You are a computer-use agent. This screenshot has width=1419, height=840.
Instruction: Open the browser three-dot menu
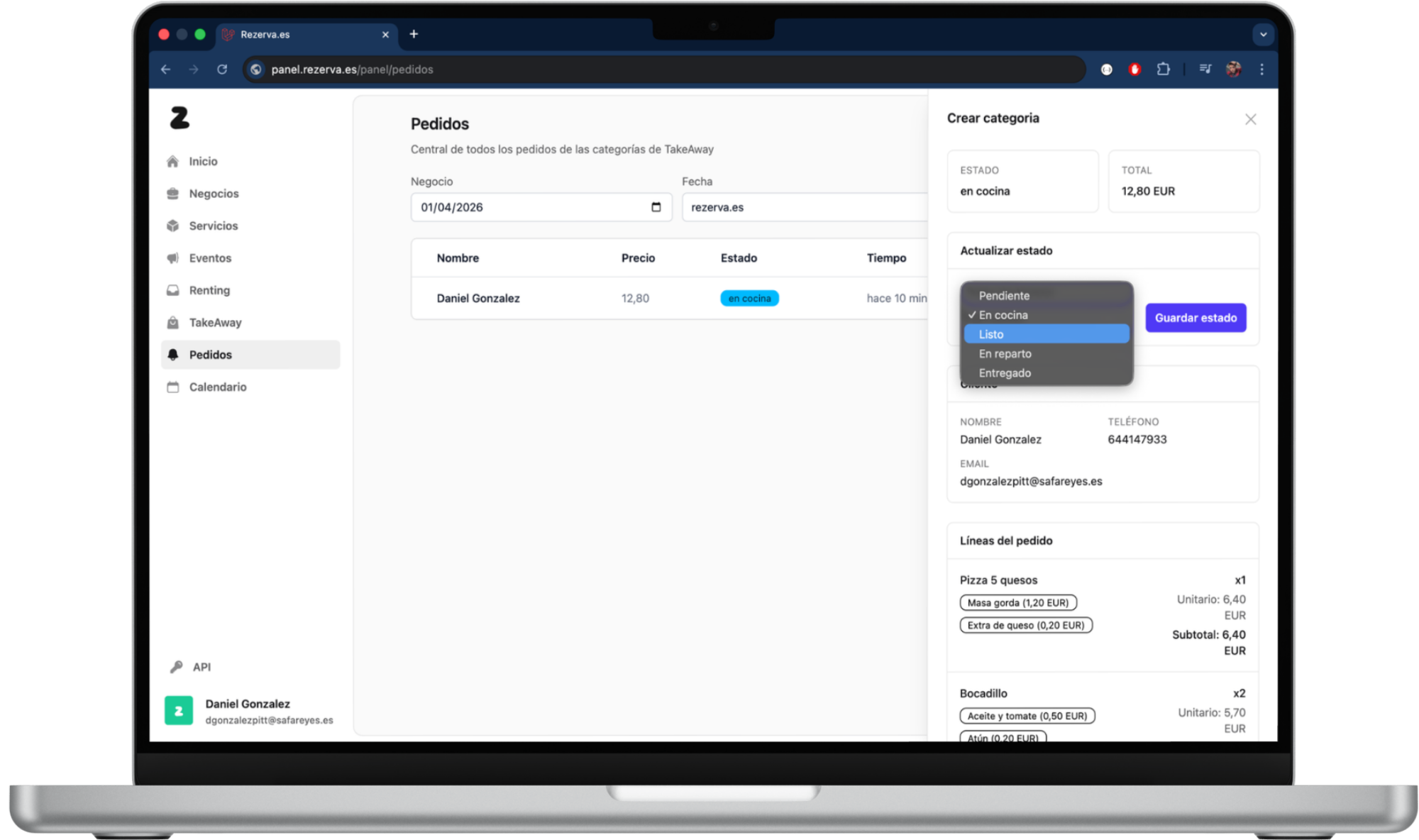pos(1261,70)
